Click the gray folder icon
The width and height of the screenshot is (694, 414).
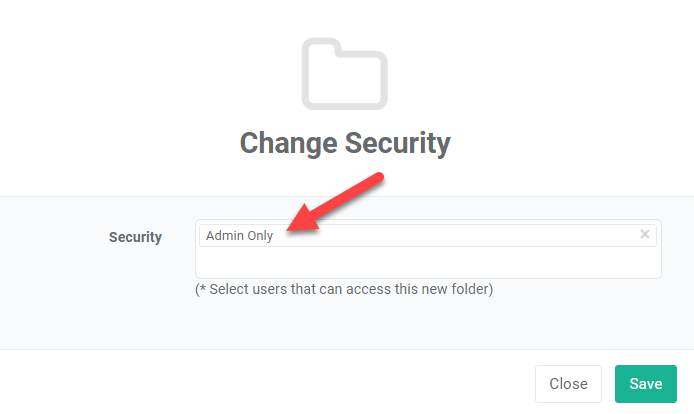[344, 74]
